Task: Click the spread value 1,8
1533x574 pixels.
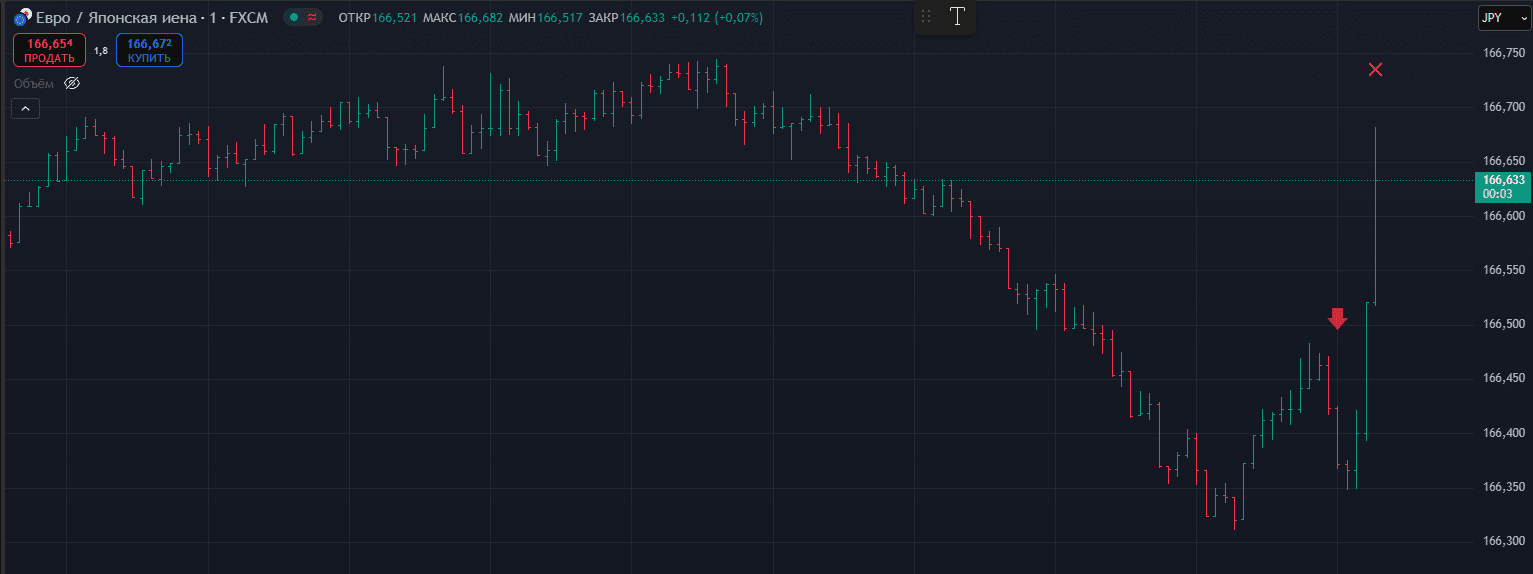Action: 100,50
